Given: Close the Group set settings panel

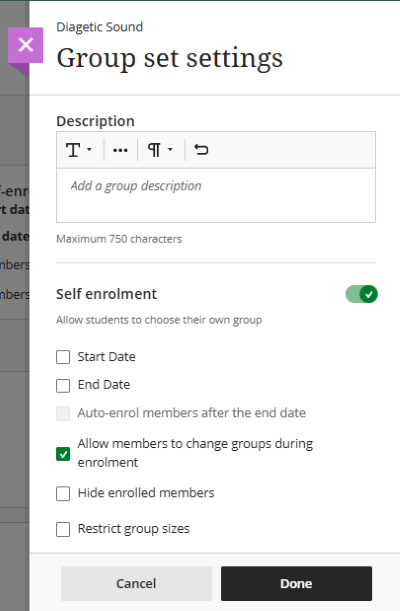Looking at the screenshot, I should pos(26,45).
